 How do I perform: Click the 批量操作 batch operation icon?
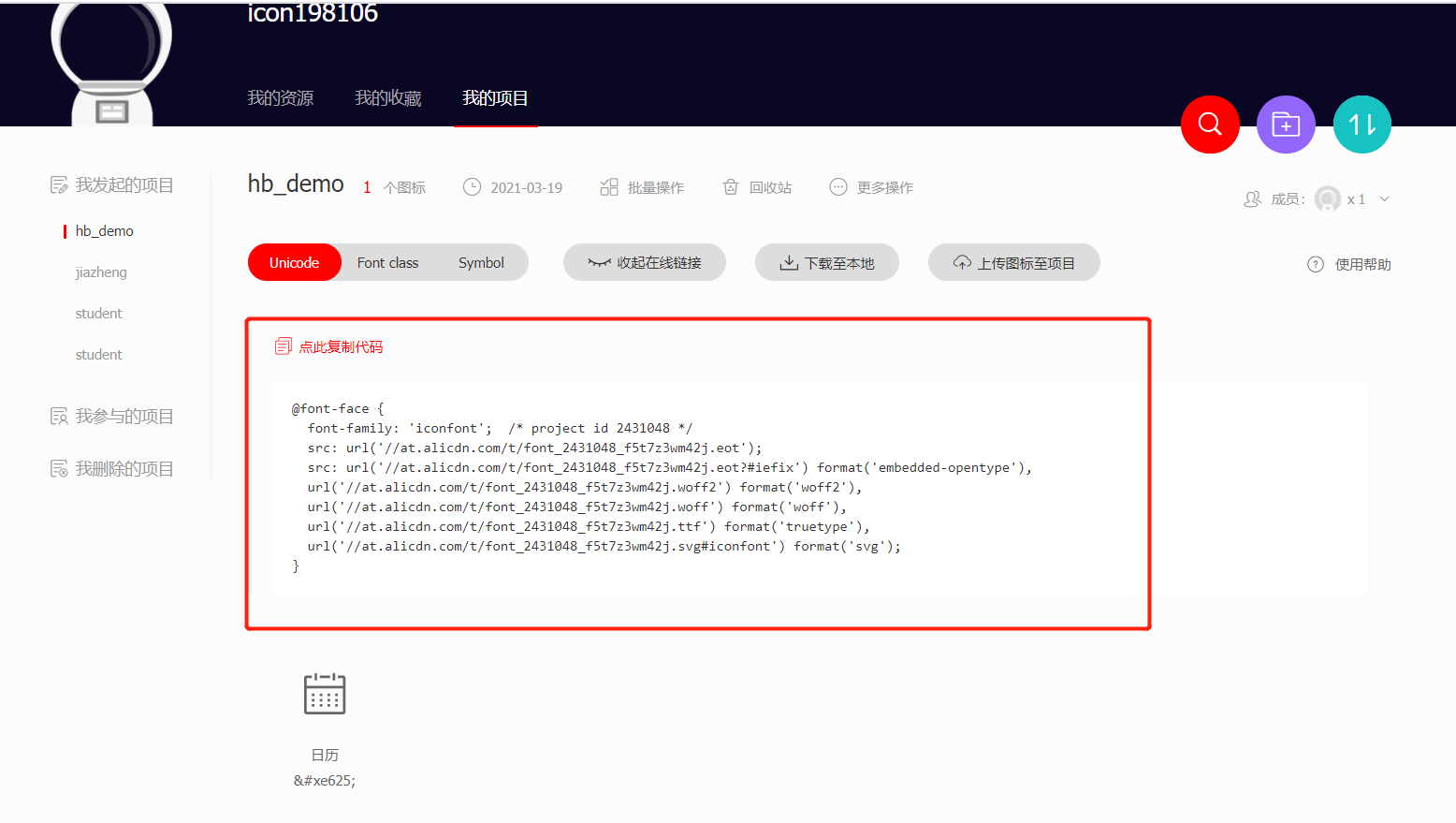(x=609, y=186)
